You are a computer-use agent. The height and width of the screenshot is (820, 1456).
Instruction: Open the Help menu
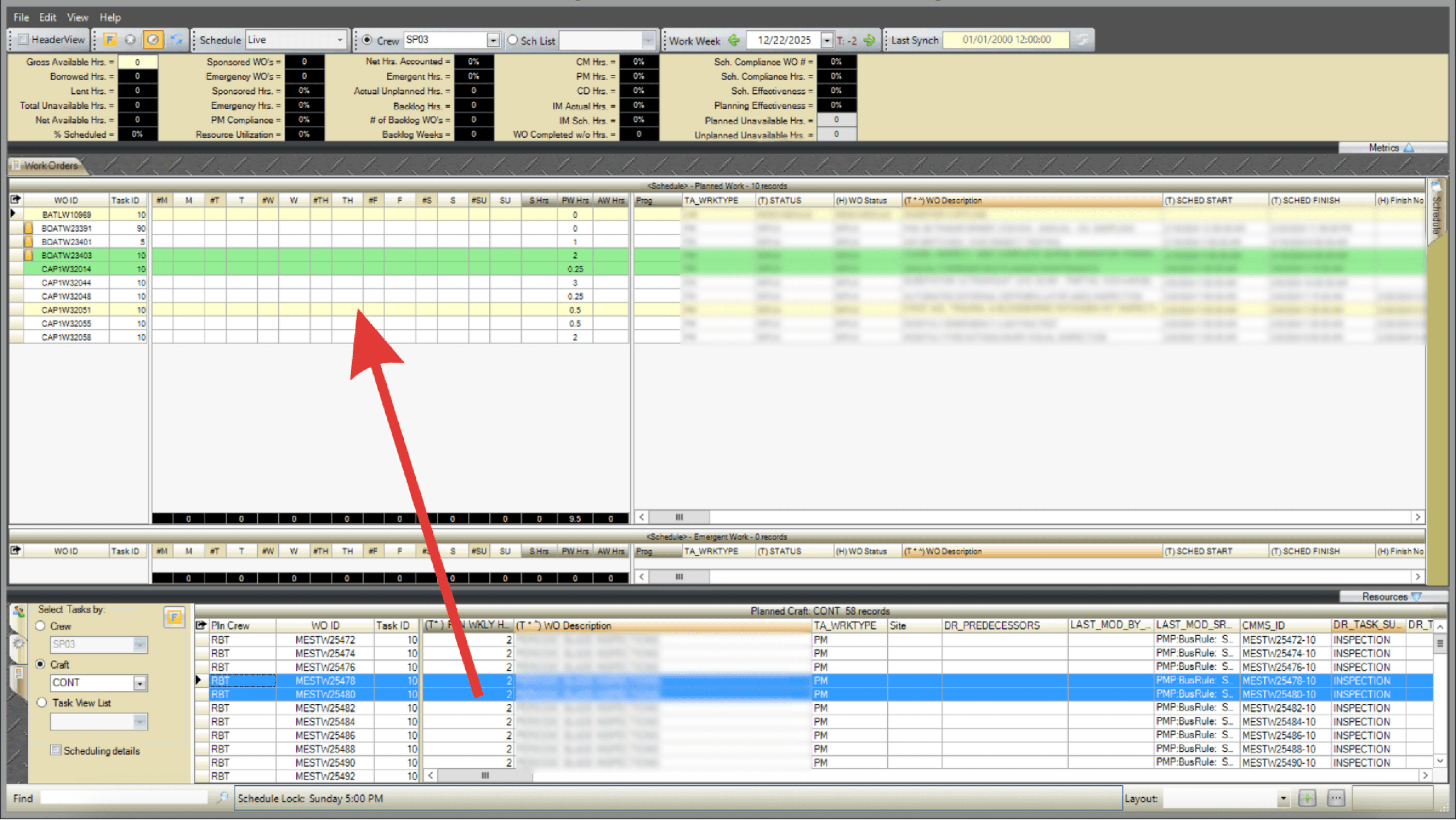click(110, 17)
